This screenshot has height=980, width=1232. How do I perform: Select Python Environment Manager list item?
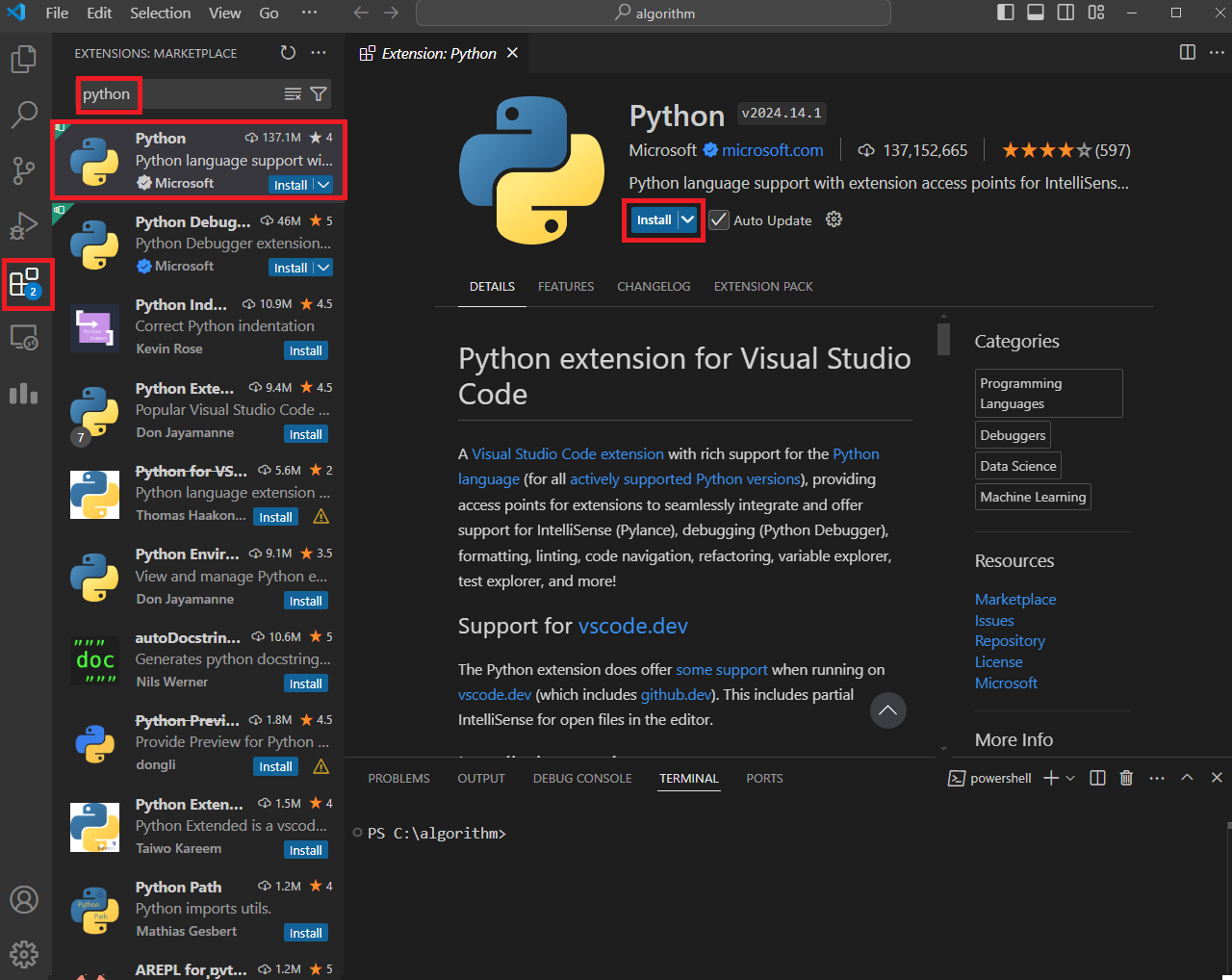[x=198, y=577]
